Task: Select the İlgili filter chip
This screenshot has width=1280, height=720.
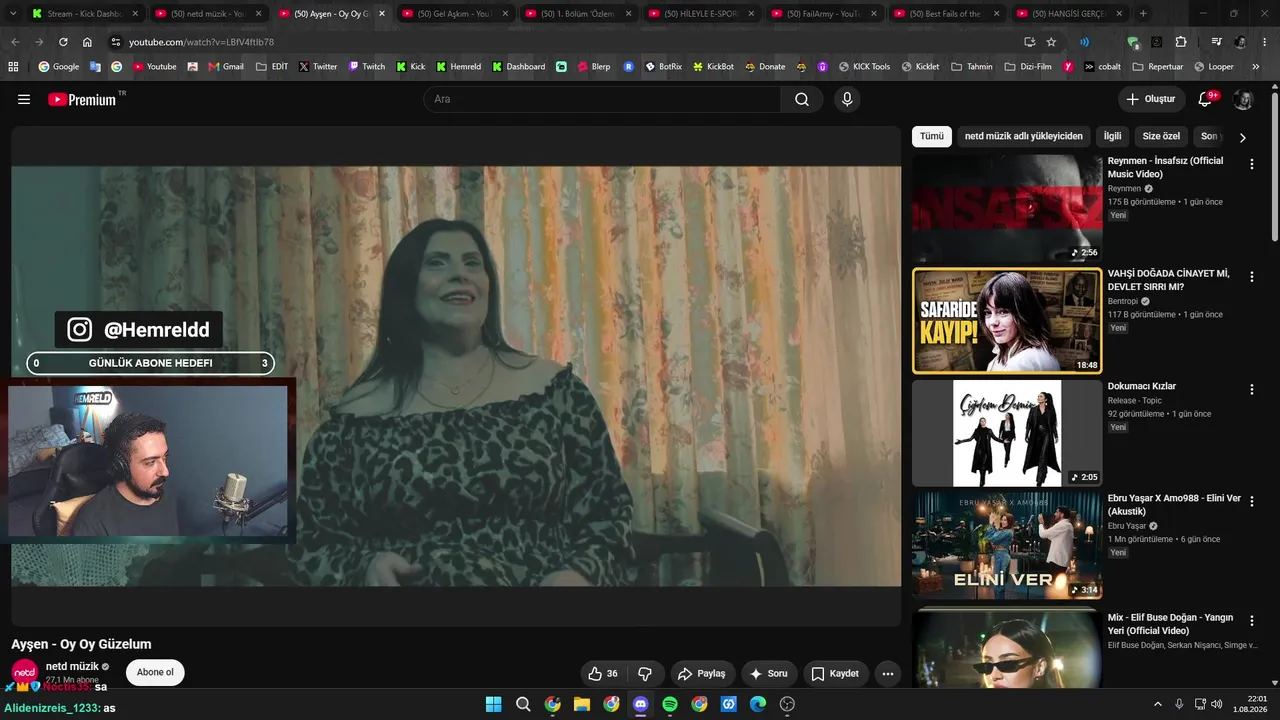Action: (x=1112, y=136)
